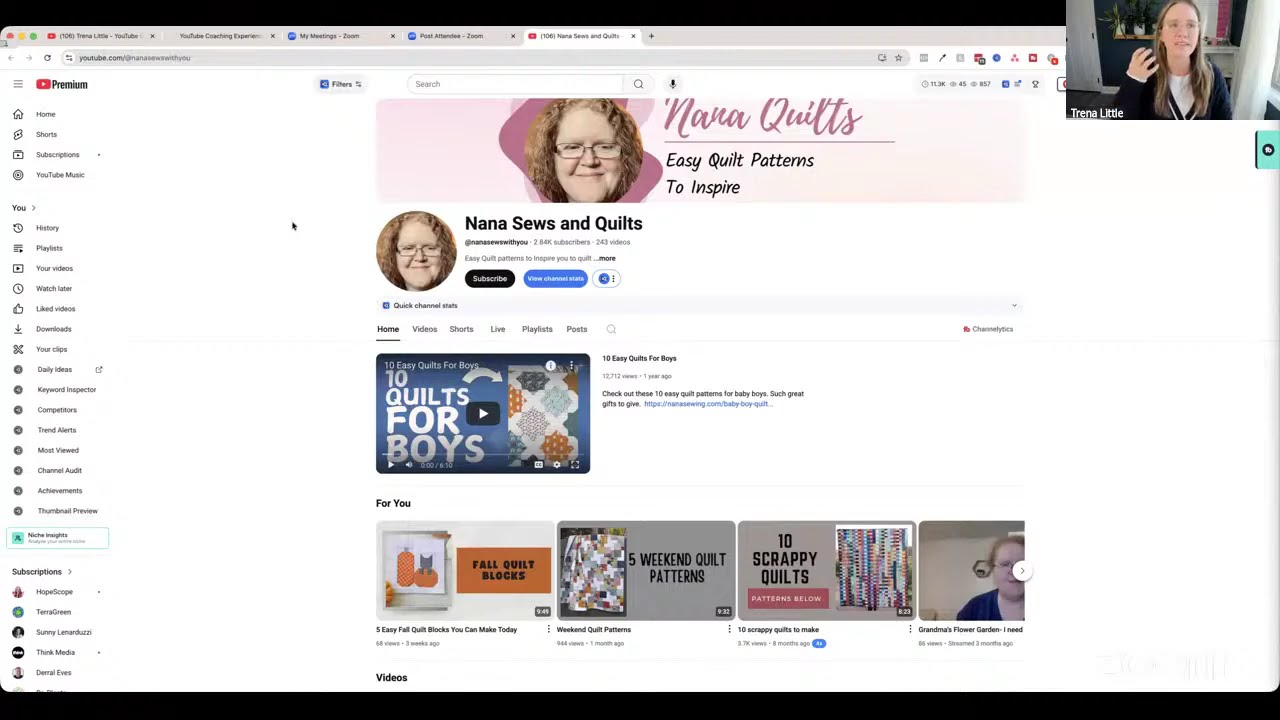Open Downloads in the sidebar
This screenshot has height=720, width=1280.
click(x=53, y=329)
